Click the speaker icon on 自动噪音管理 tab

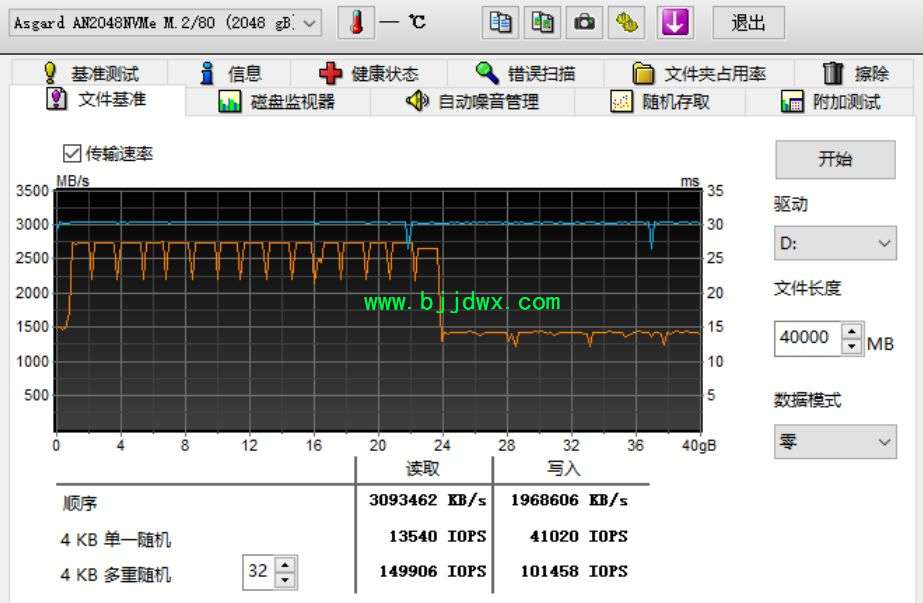pyautogui.click(x=417, y=101)
